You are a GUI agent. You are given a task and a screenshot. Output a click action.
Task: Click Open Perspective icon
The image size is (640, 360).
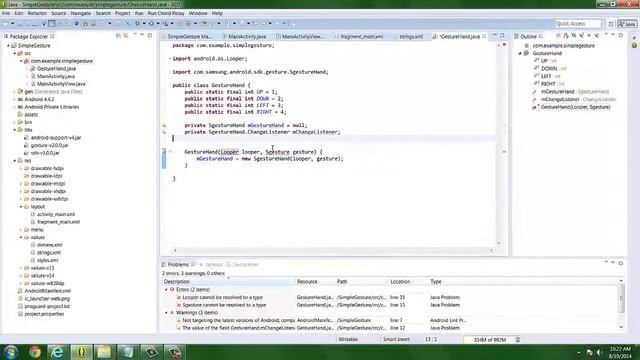tap(611, 24)
